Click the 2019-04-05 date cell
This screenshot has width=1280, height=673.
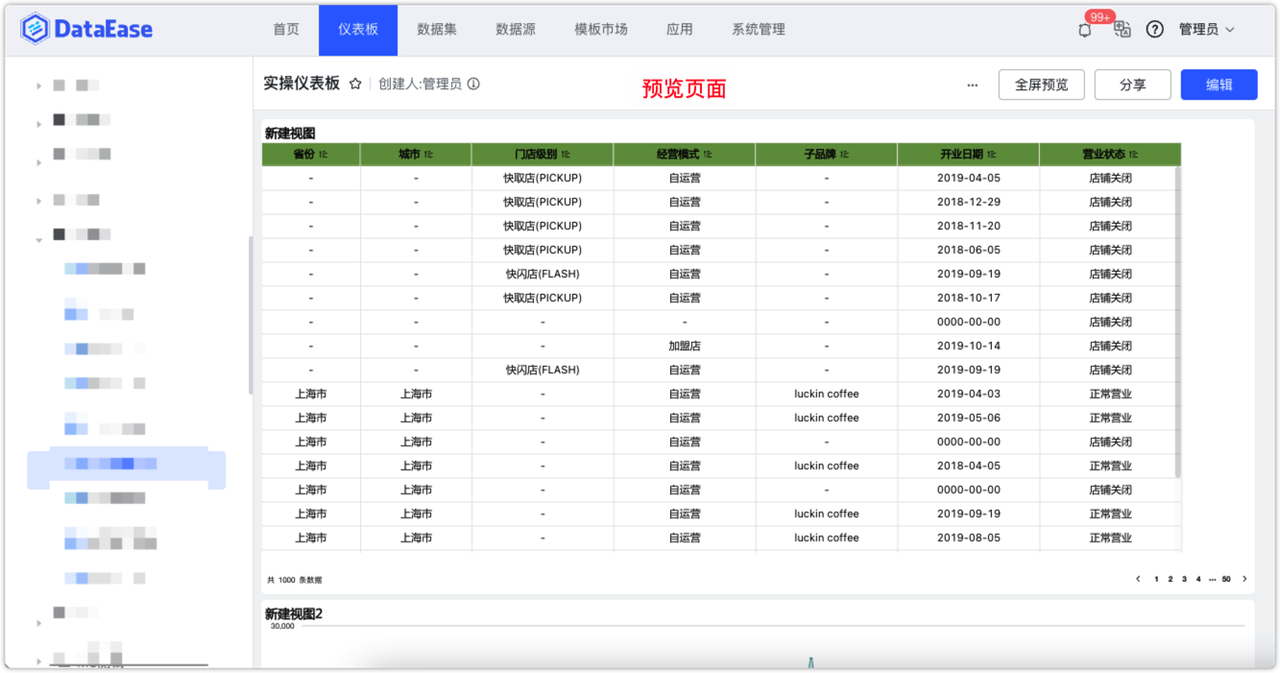968,178
